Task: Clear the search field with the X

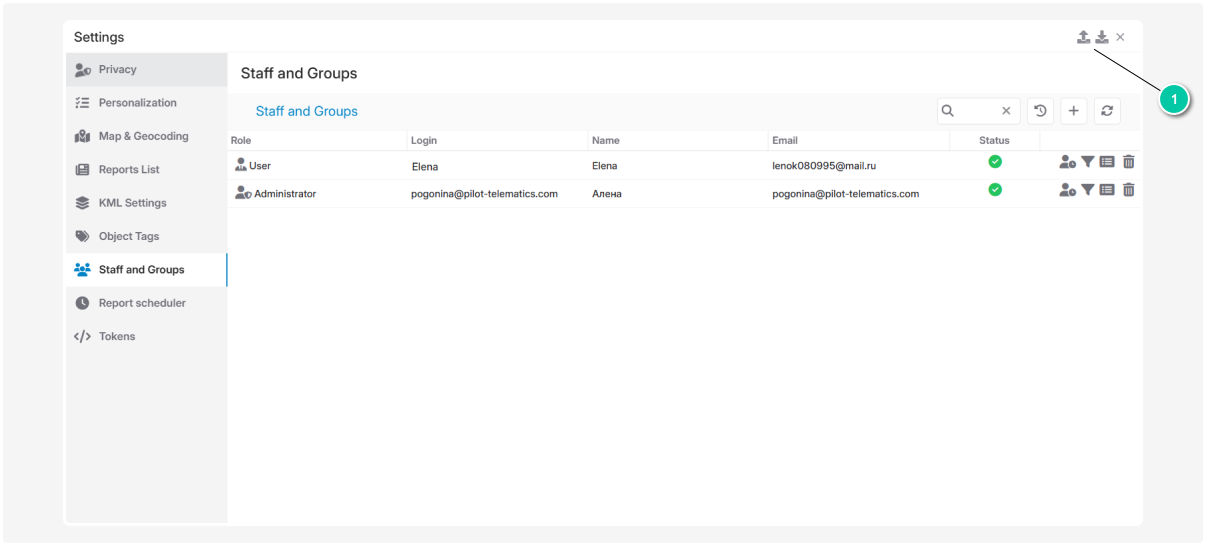Action: tap(1006, 111)
